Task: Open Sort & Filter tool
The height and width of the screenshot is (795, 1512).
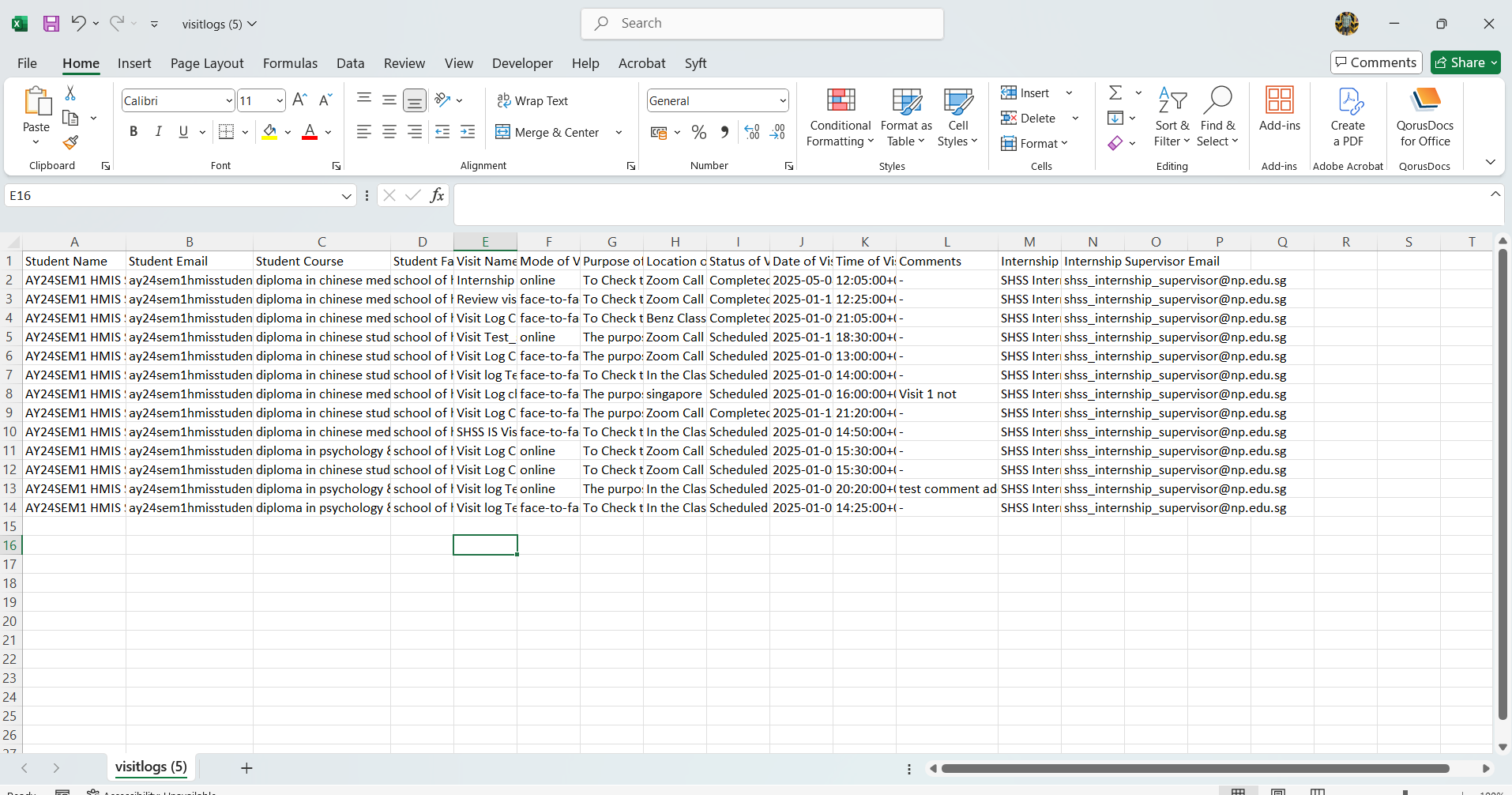Action: (1172, 117)
